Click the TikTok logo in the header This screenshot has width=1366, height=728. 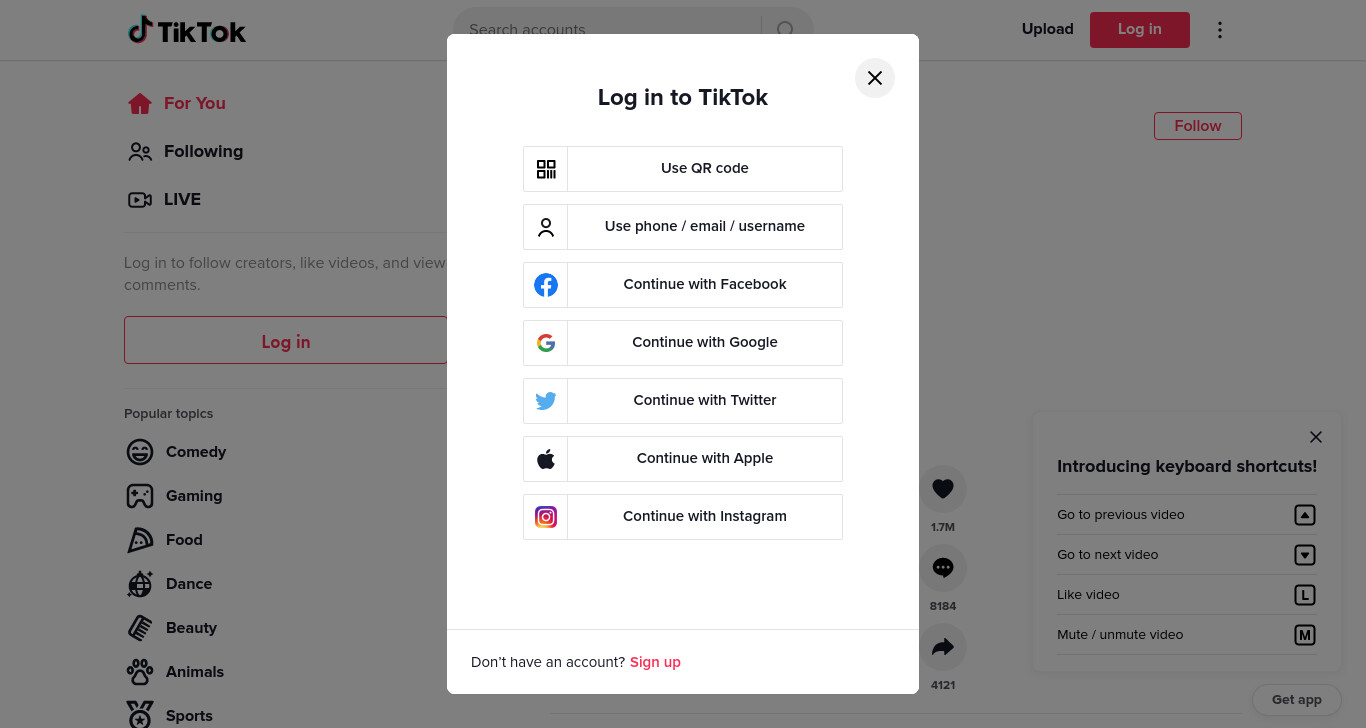(x=187, y=31)
